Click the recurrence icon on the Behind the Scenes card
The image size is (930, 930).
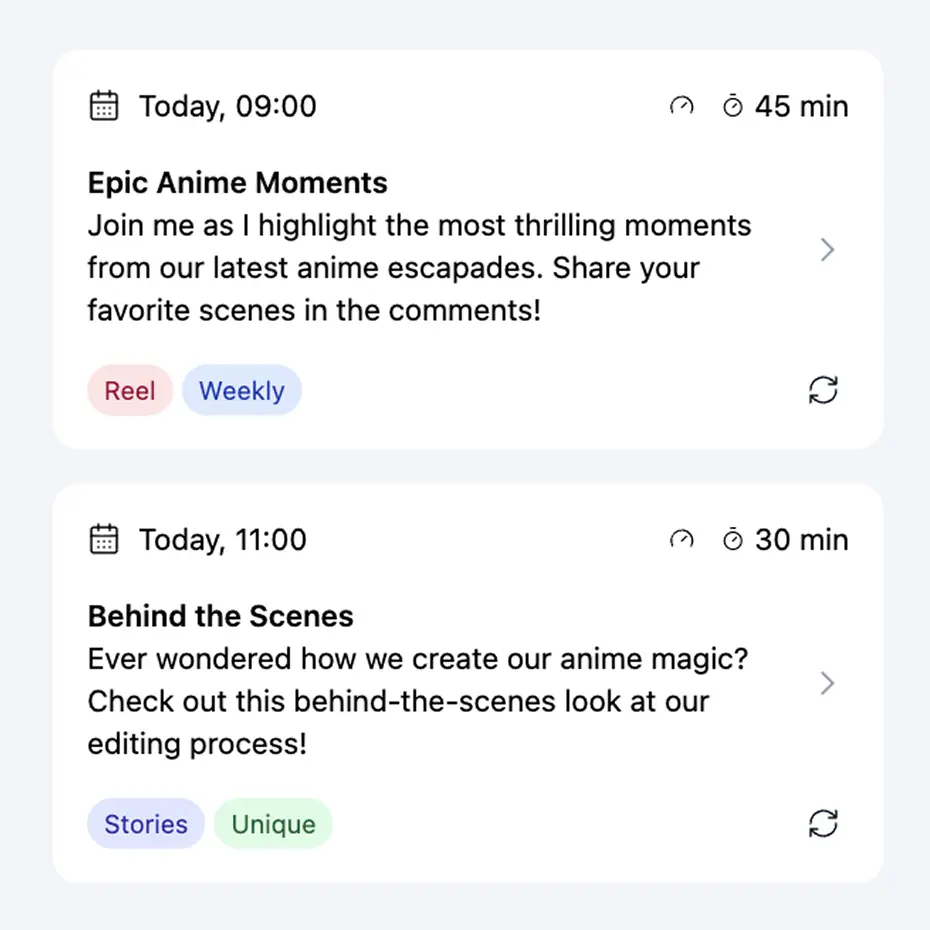[x=822, y=824]
